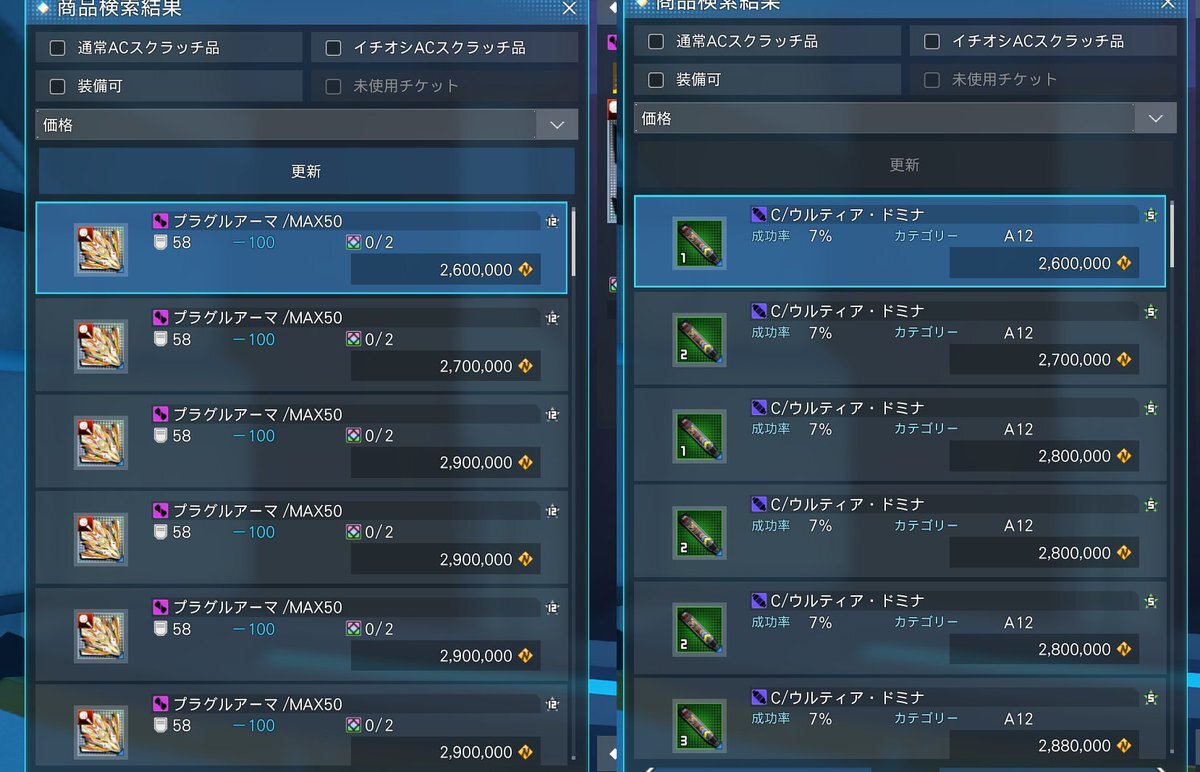
Task: Click the 更新 button in the right panel
Action: pyautogui.click(x=904, y=165)
